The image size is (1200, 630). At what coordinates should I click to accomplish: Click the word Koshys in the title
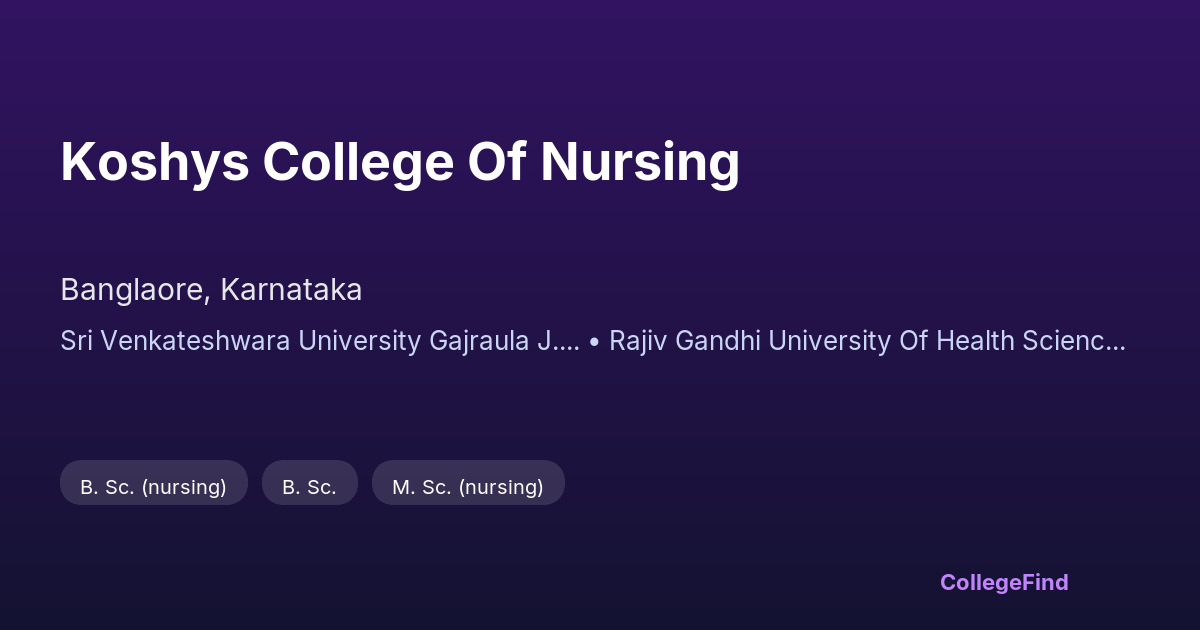coord(155,162)
